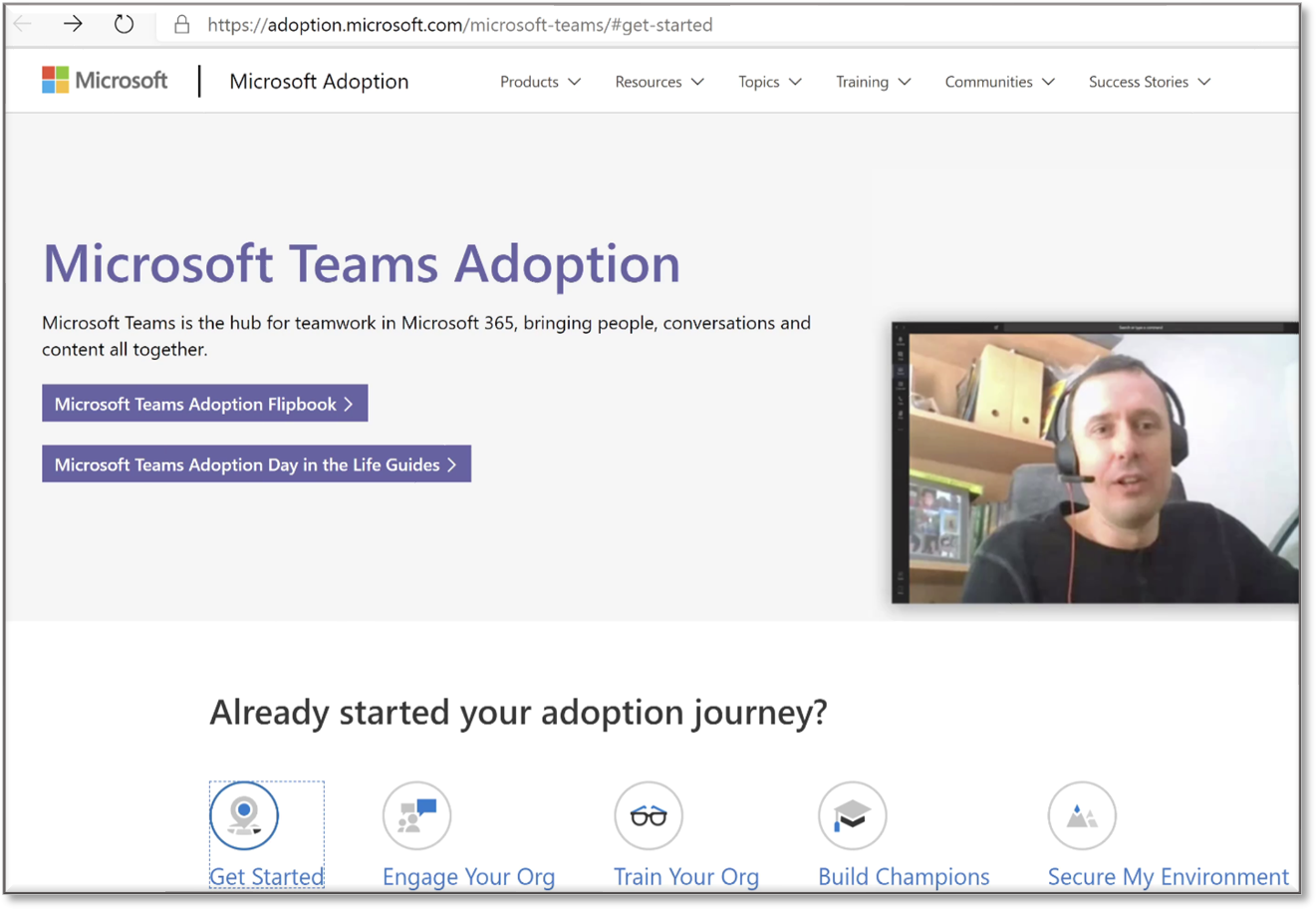Visit the Secure My Environment link

[1168, 876]
